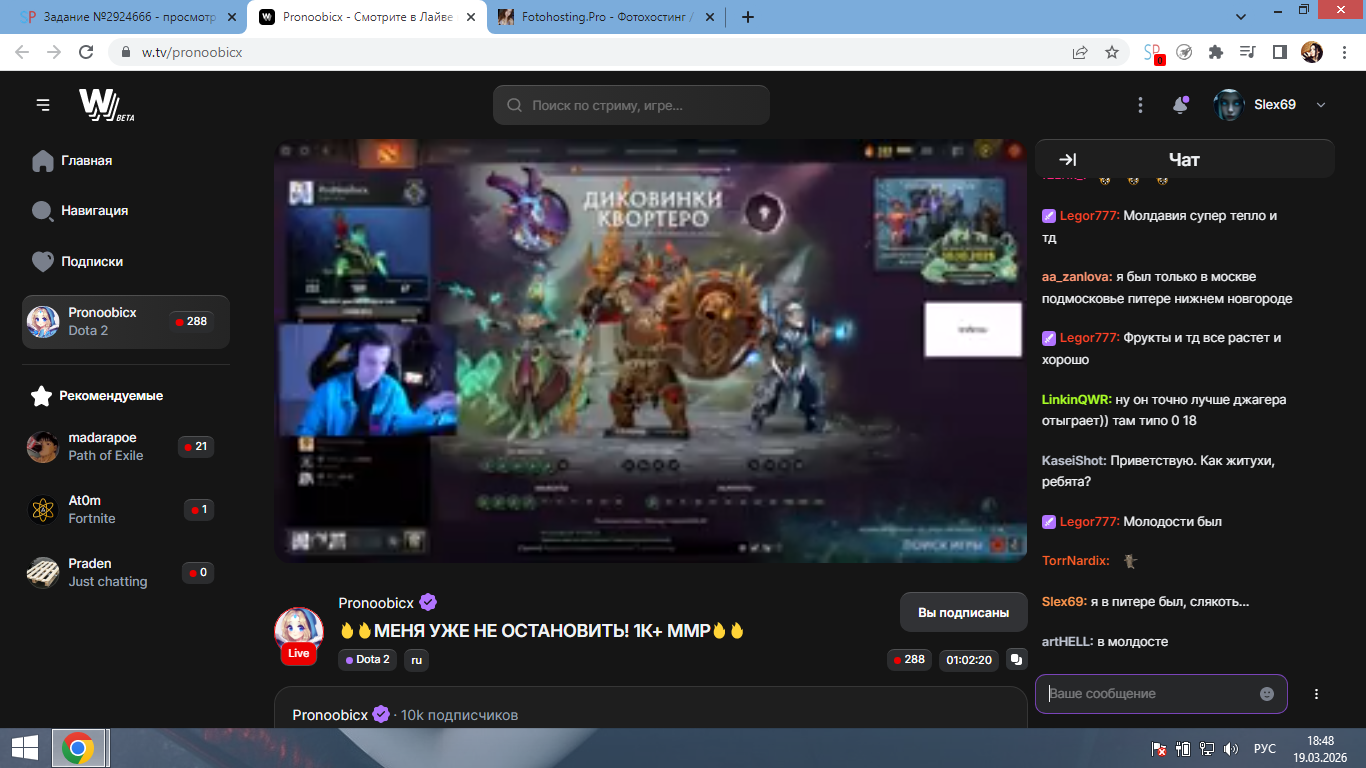
Task: Open Навигация in the sidebar
Action: tap(80, 211)
